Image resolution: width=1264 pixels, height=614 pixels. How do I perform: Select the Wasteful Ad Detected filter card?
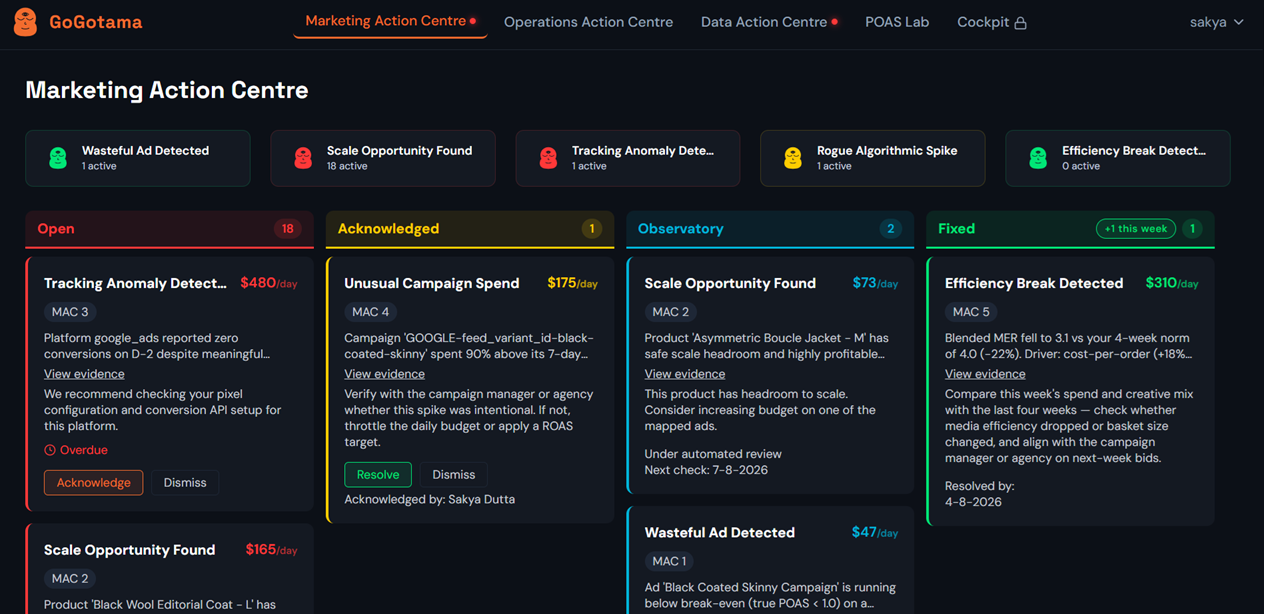[138, 158]
